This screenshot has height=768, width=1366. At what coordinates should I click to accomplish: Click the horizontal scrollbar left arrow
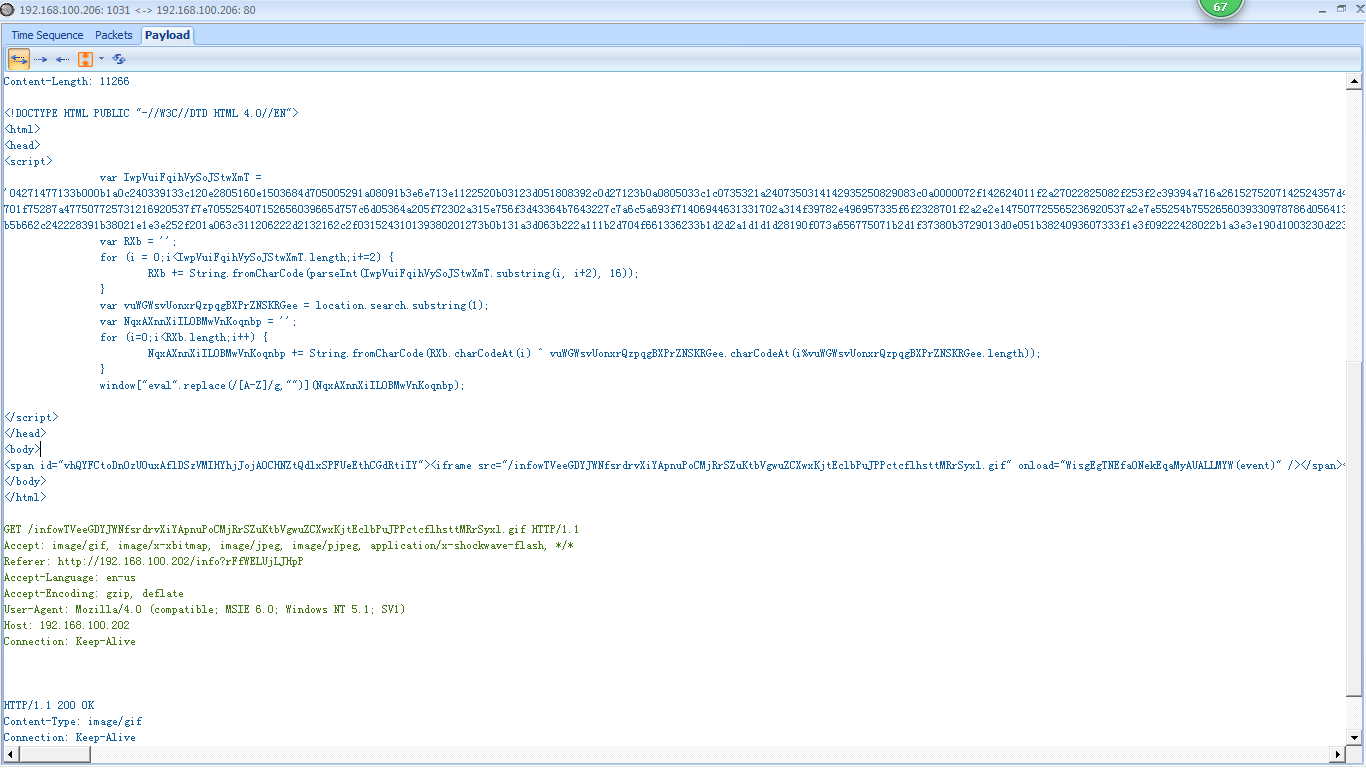pos(9,754)
